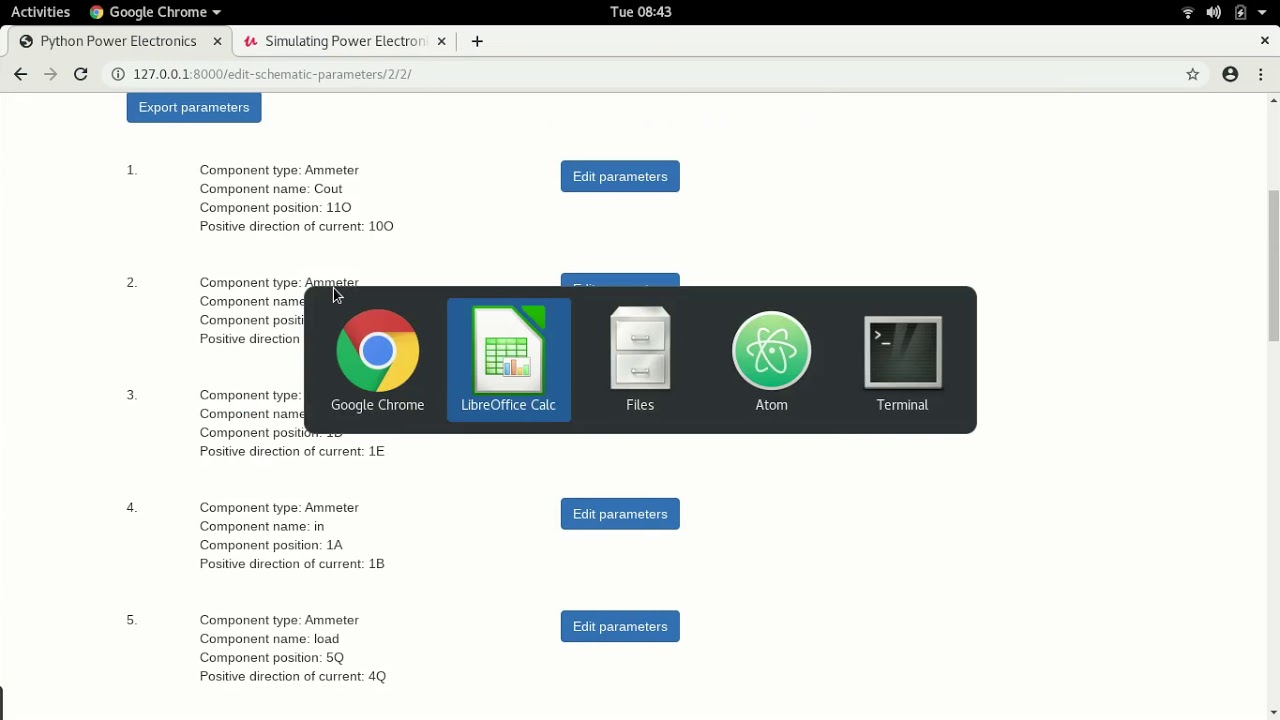Select text 'Positive direction of current: 4Q'
This screenshot has height=720, width=1280.
pos(293,676)
